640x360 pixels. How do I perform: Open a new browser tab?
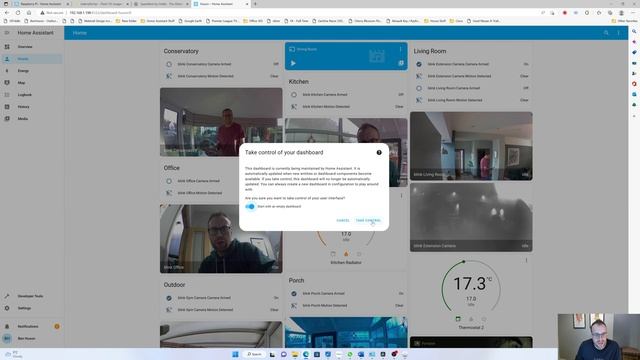[255, 4]
